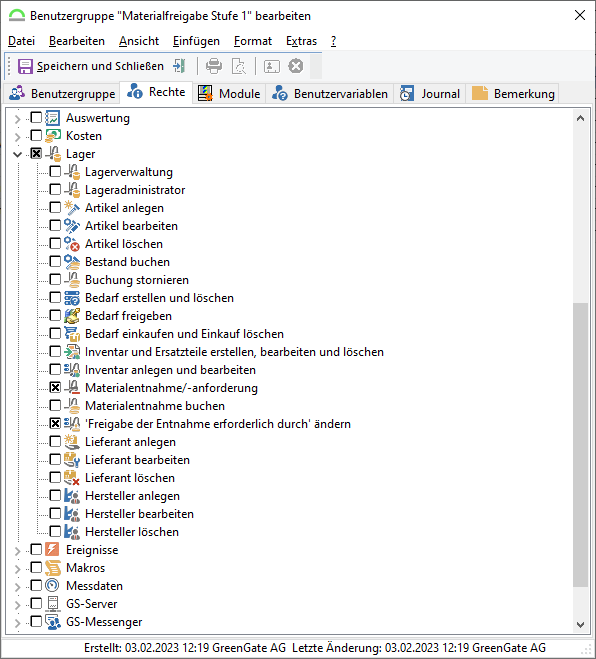Click the scrollbar up arrow
The width and height of the screenshot is (596, 659).
click(x=580, y=119)
